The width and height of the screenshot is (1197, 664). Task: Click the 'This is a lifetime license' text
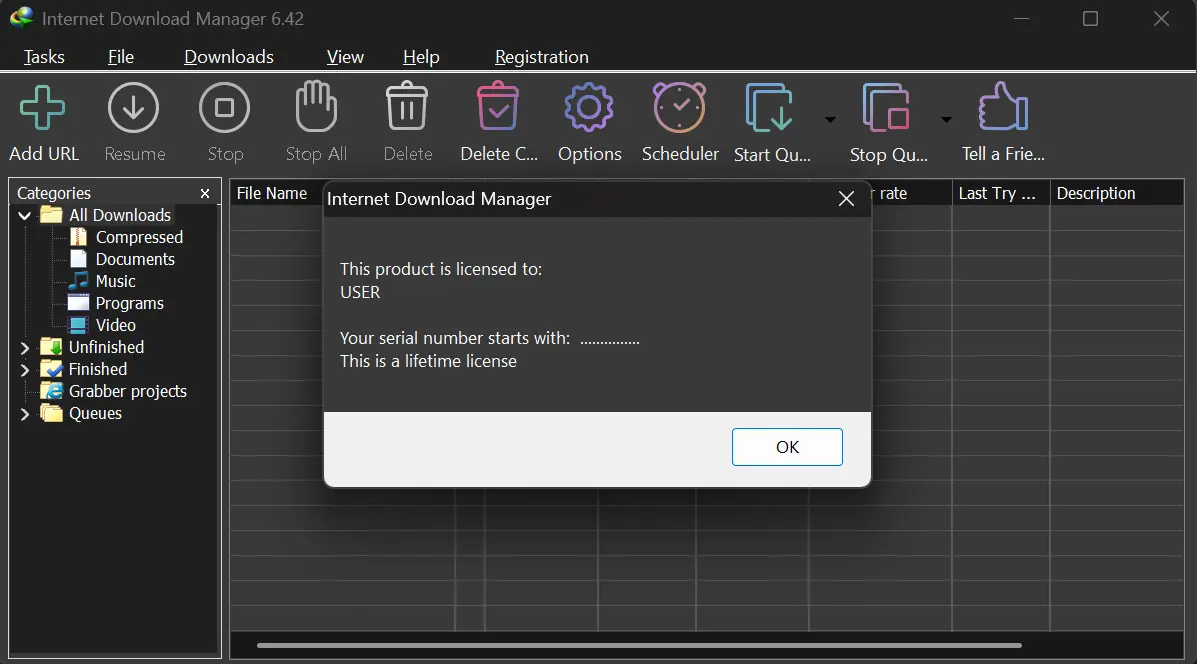point(428,361)
